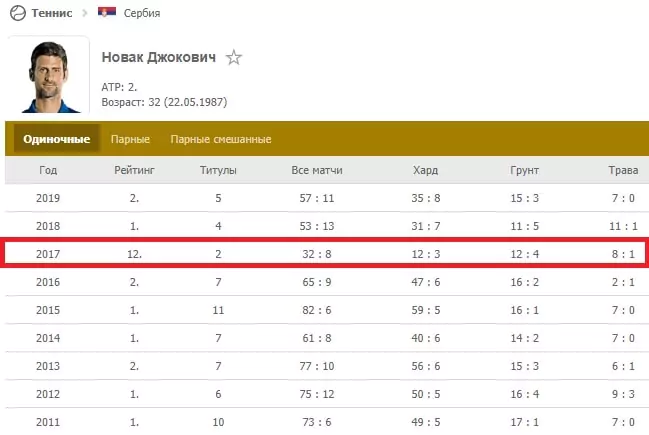The height and width of the screenshot is (435, 649).
Task: Click the Хард column header
Action: click(x=425, y=170)
